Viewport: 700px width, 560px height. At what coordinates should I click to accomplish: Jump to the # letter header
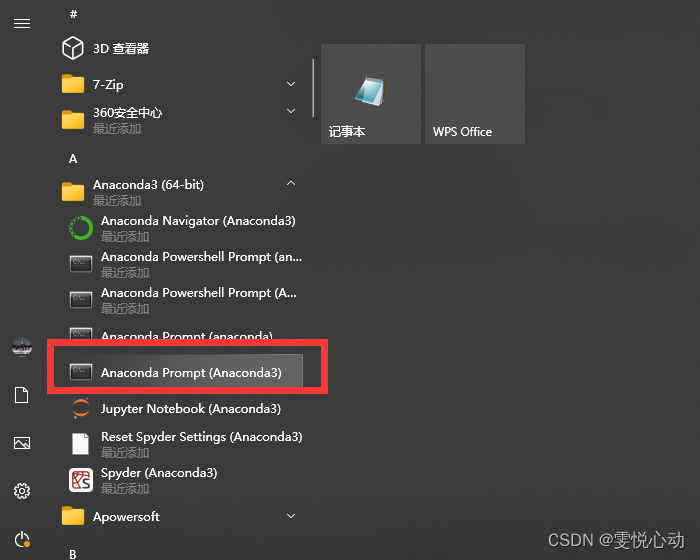coord(73,14)
